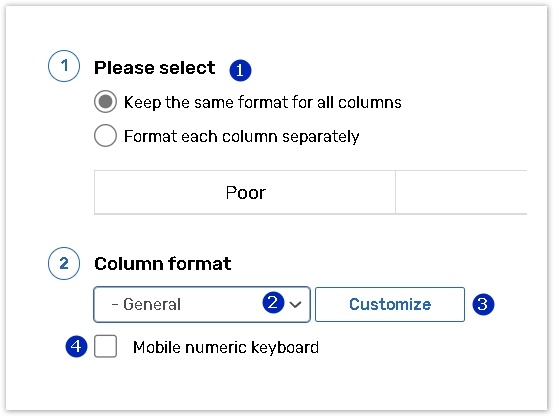Open the General column format dropdown
Screen dimensions: 553x416
(x=202, y=304)
